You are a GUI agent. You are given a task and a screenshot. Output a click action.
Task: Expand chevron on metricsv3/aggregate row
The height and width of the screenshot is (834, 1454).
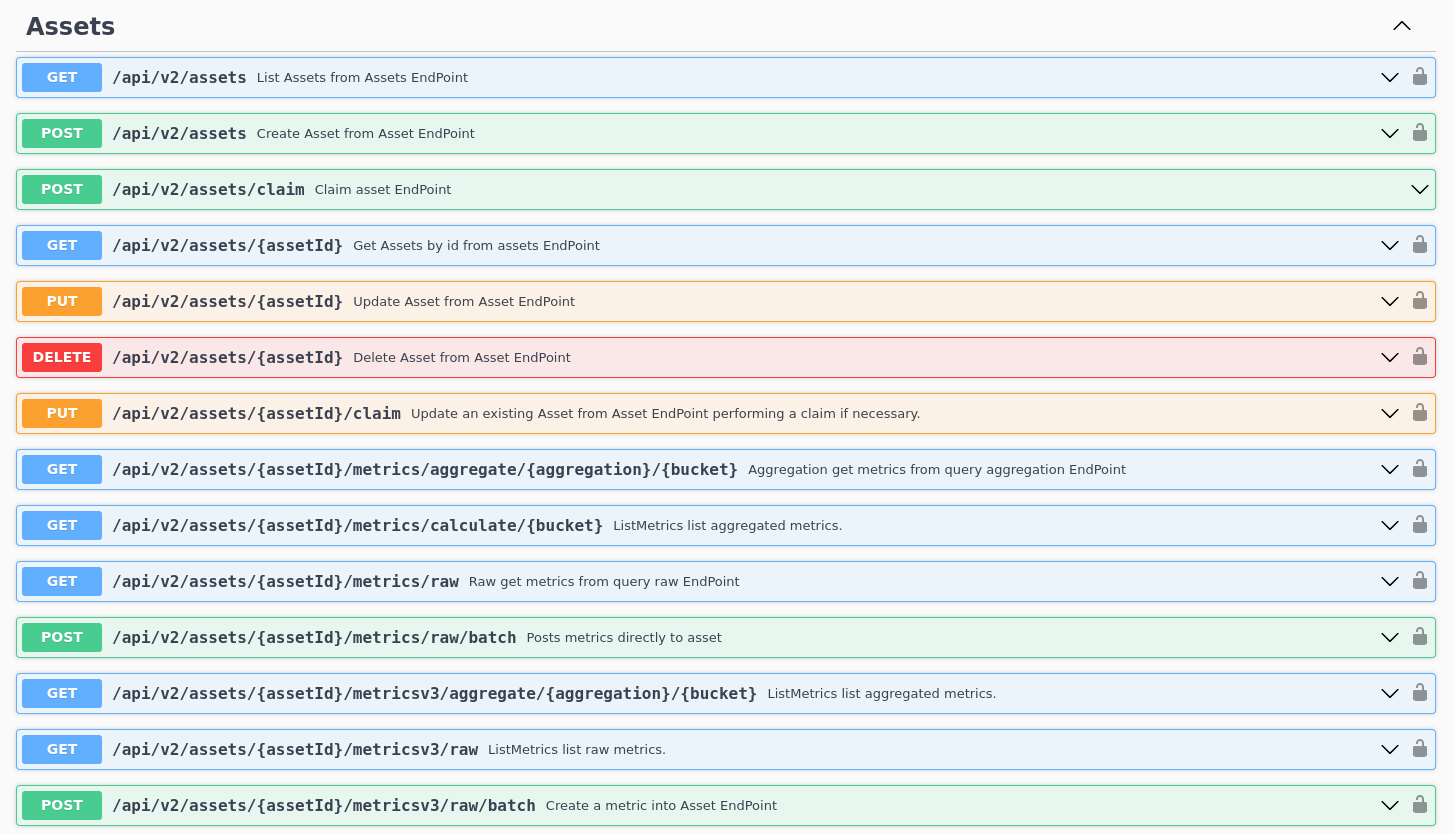[x=1390, y=693]
